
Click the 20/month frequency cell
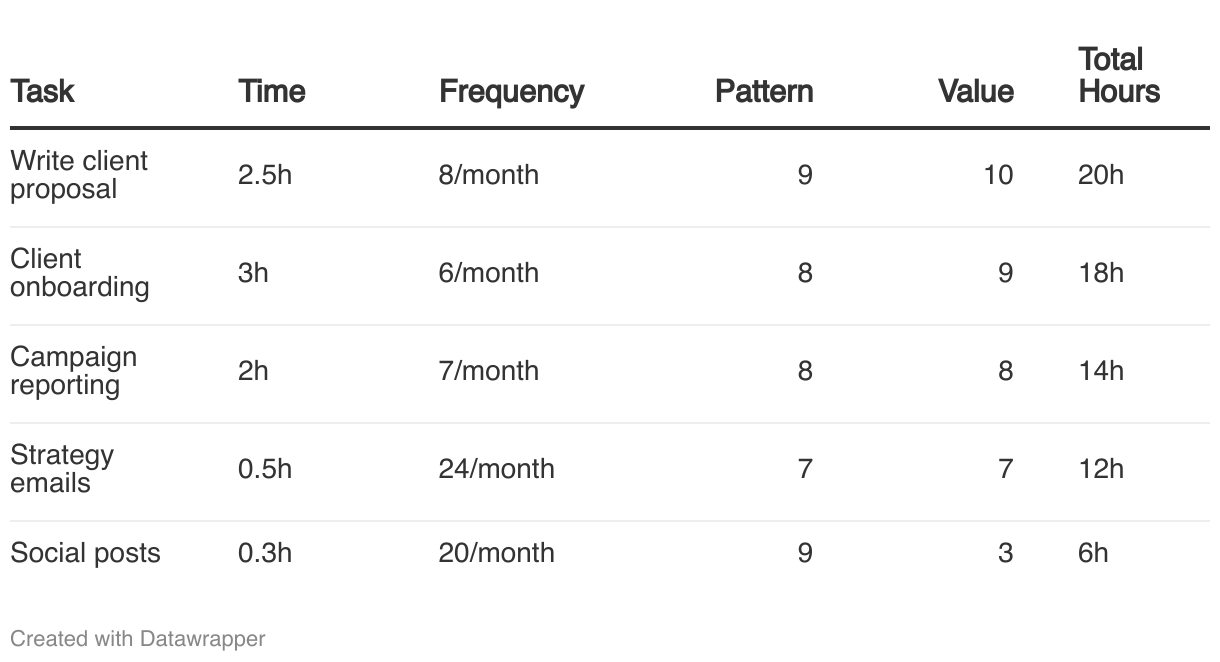click(x=496, y=553)
